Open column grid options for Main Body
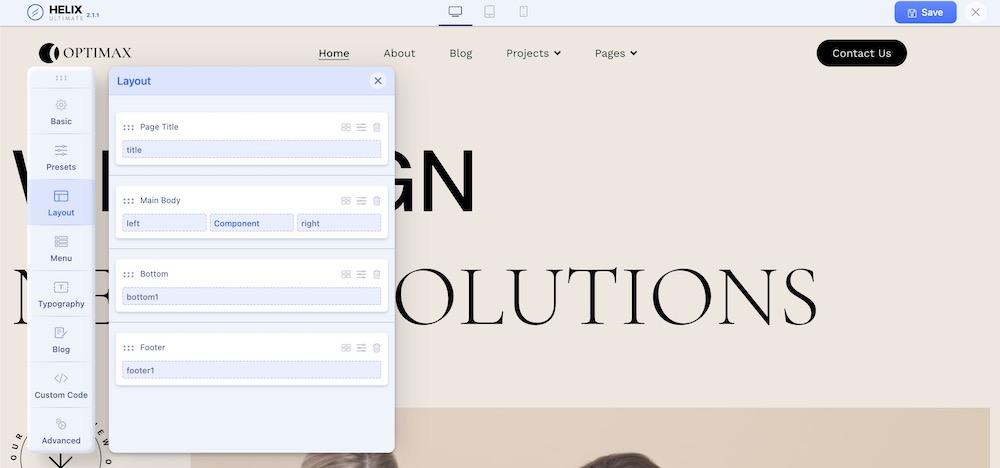The width and height of the screenshot is (1000, 468). pos(346,200)
